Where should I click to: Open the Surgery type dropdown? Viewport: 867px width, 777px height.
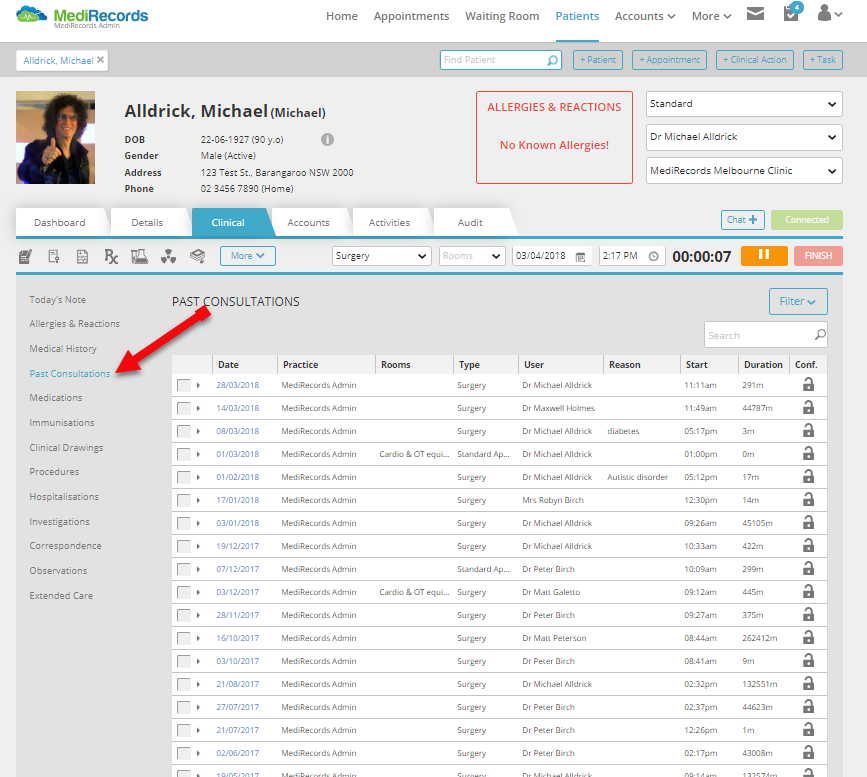click(382, 256)
